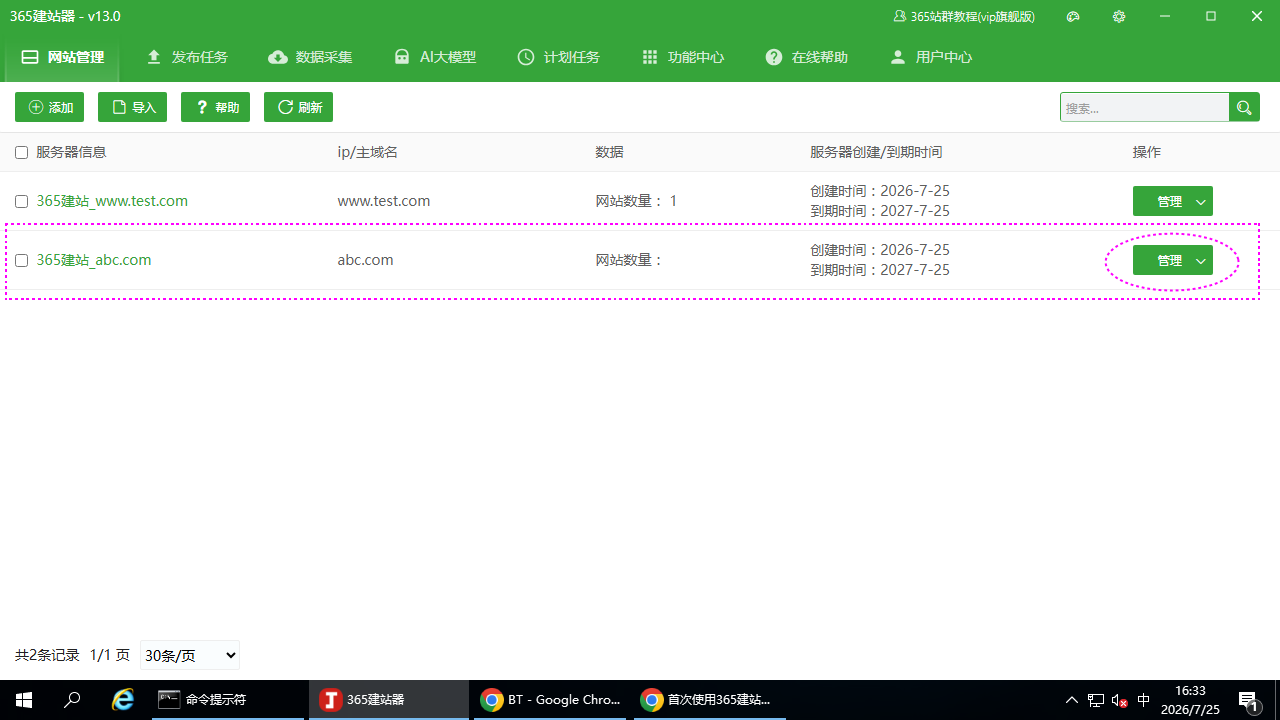This screenshot has width=1280, height=720.
Task: Click the 服务器创建/到期时间 column header
Action: [876, 152]
